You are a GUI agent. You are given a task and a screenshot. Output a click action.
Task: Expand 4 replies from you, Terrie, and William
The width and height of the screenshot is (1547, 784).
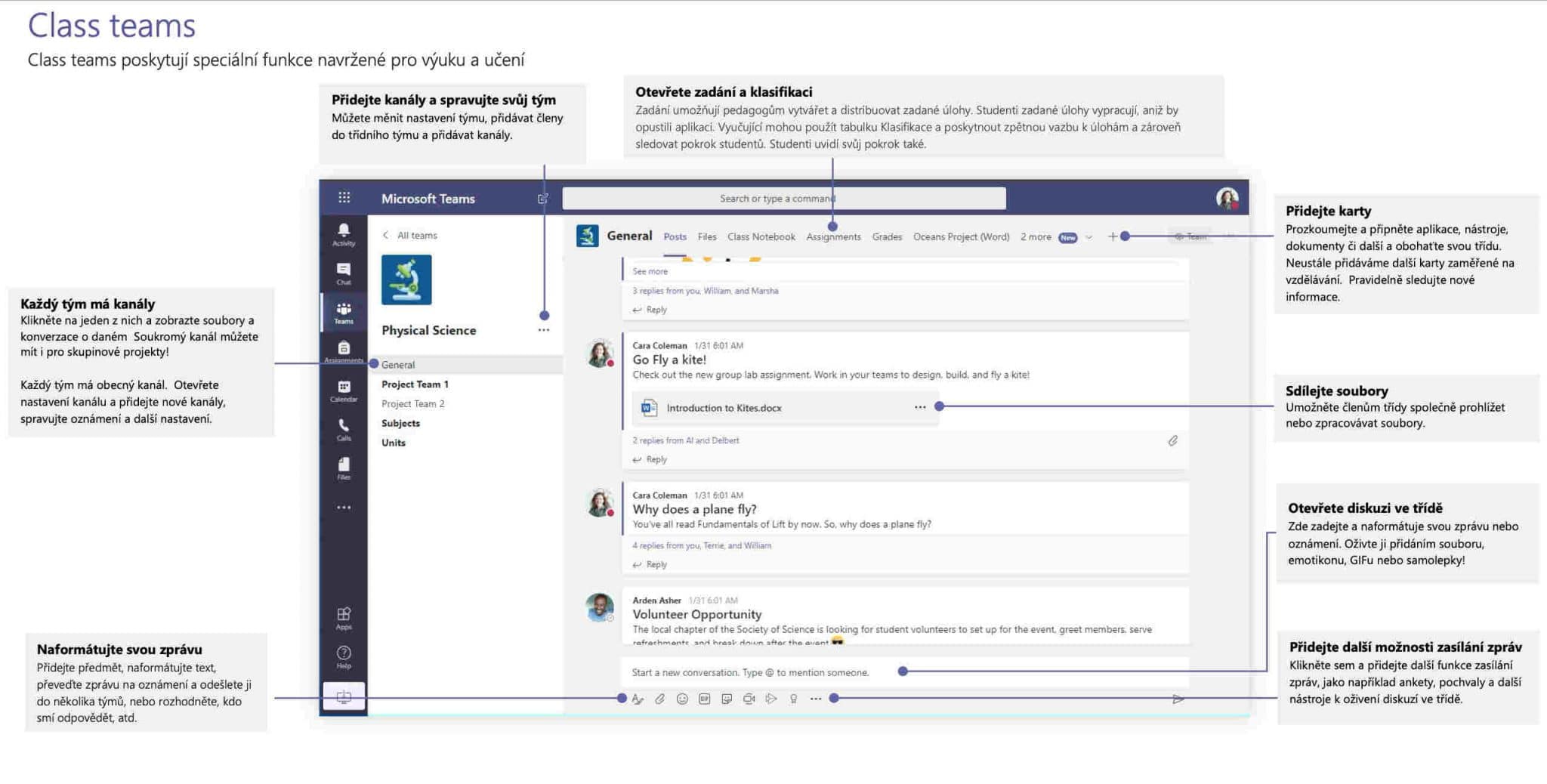coord(702,545)
